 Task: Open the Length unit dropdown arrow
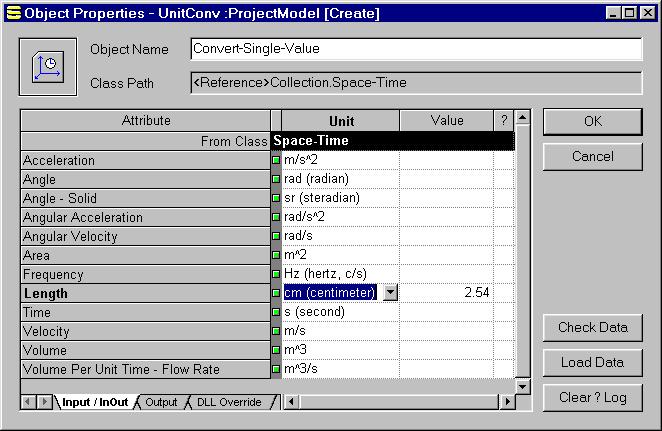point(391,293)
